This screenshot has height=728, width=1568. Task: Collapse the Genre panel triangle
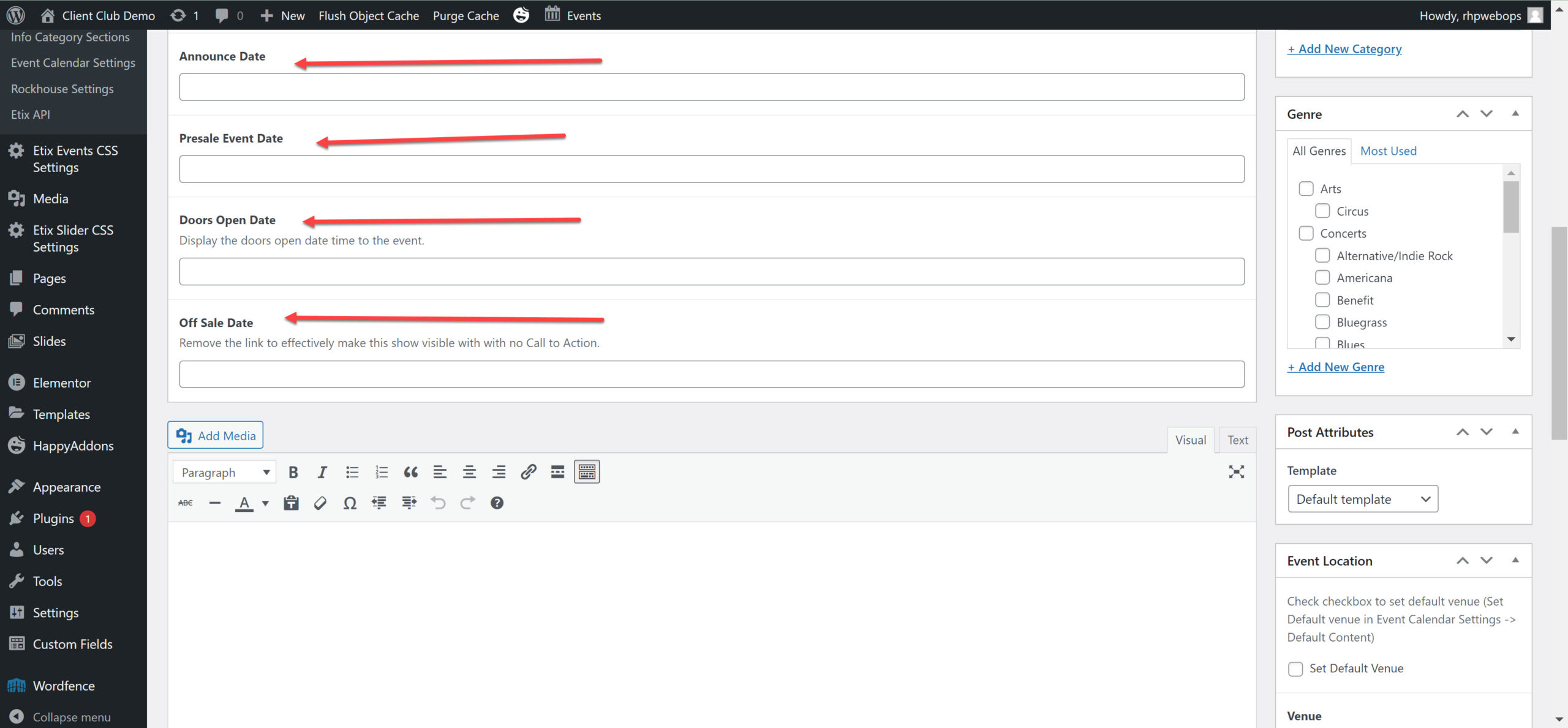(x=1515, y=114)
